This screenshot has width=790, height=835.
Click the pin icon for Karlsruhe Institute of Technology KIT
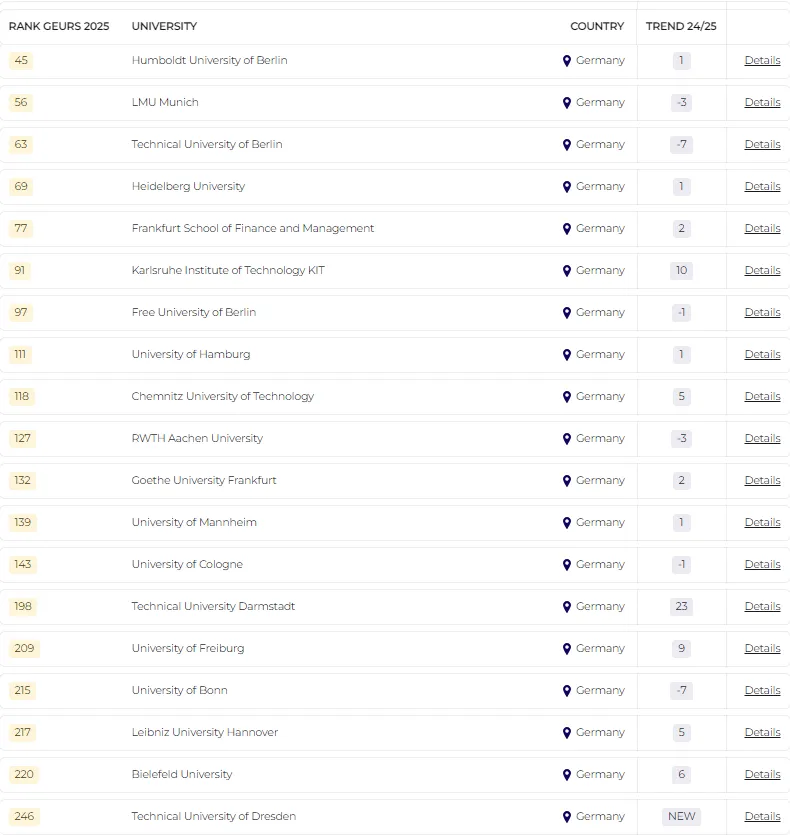tap(567, 271)
